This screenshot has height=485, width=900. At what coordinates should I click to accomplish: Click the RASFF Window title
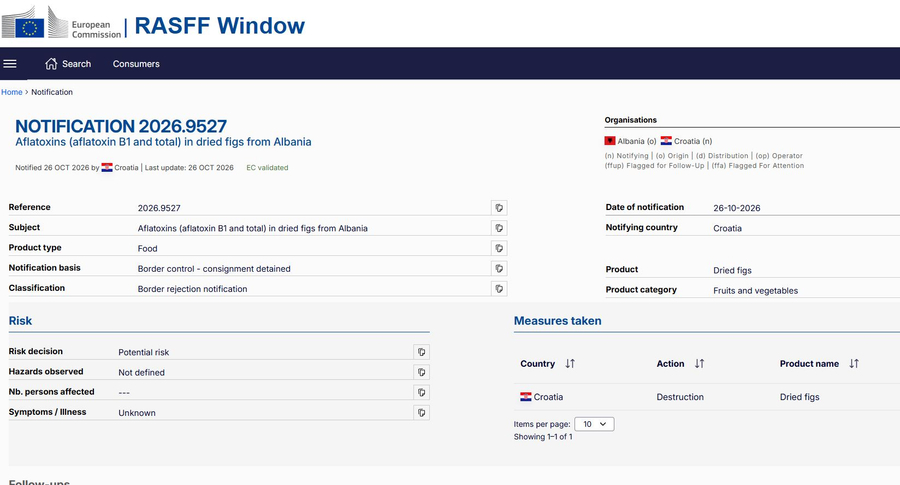pos(219,26)
